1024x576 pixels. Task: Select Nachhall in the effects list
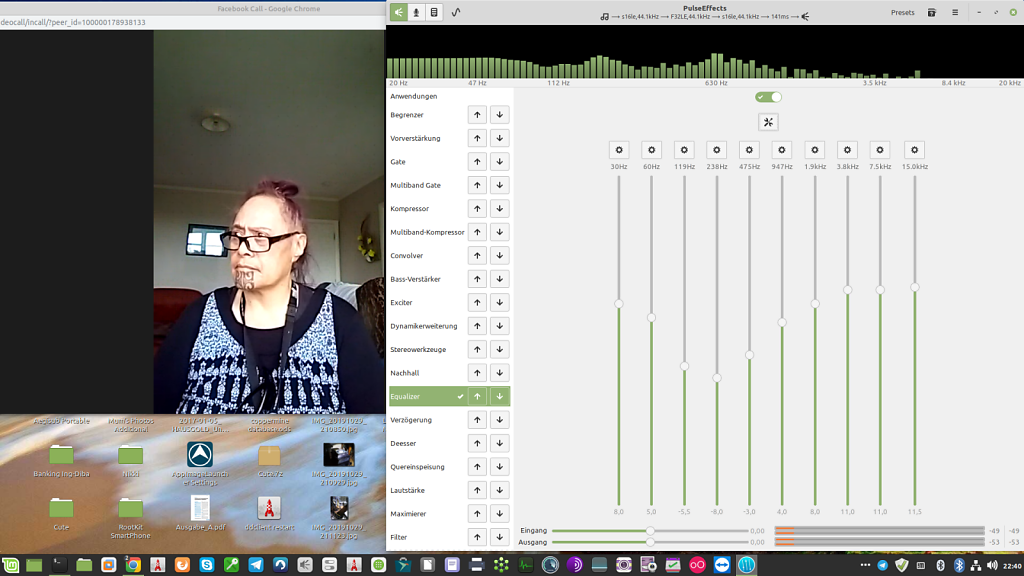(406, 373)
